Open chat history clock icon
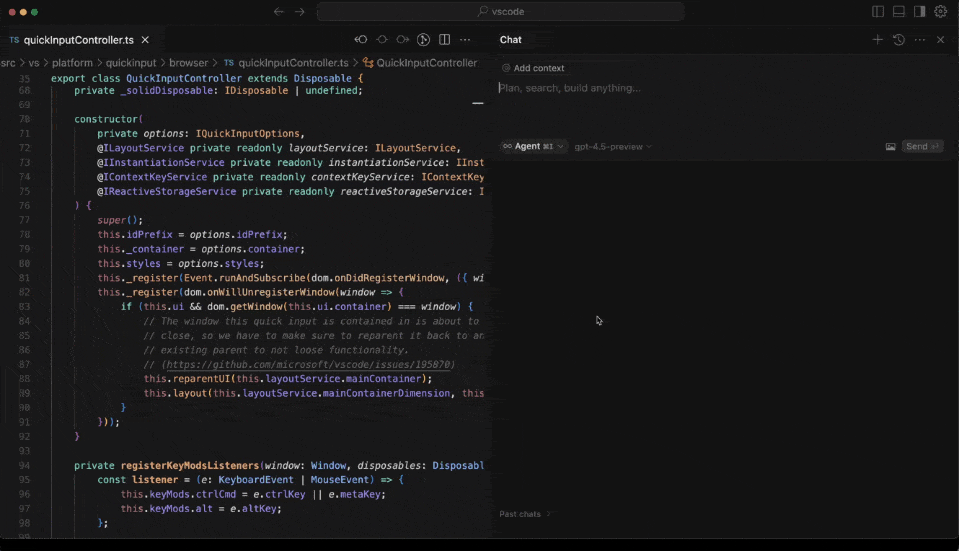Image resolution: width=959 pixels, height=551 pixels. pyautogui.click(x=898, y=40)
